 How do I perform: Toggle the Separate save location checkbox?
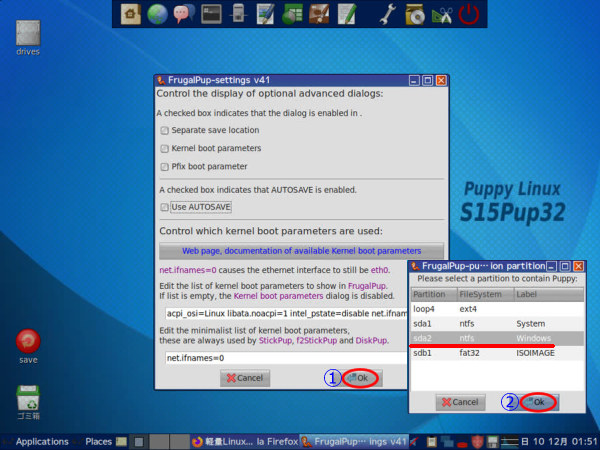[165, 130]
